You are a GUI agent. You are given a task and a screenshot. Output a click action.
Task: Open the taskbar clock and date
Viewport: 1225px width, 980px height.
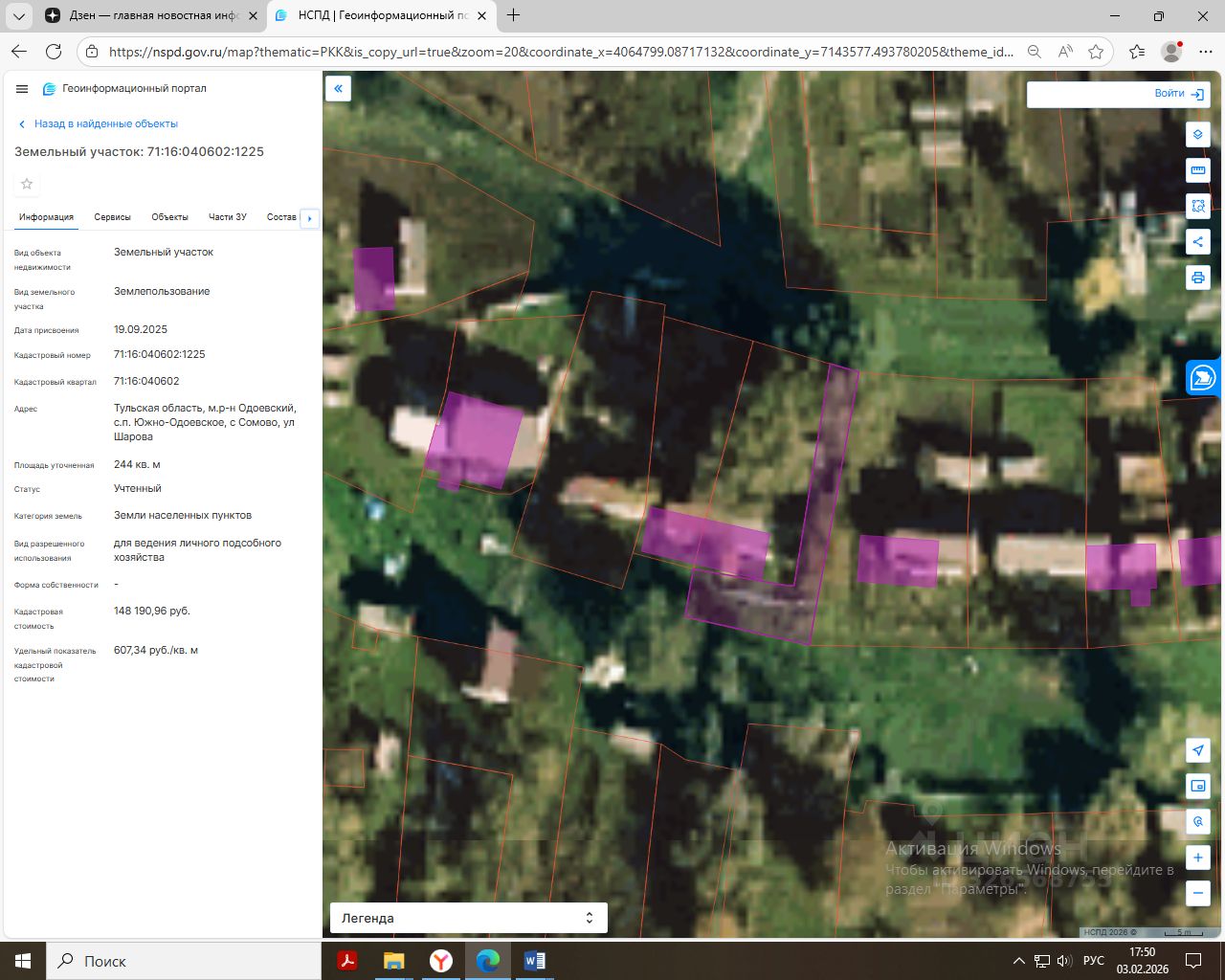pyautogui.click(x=1142, y=961)
